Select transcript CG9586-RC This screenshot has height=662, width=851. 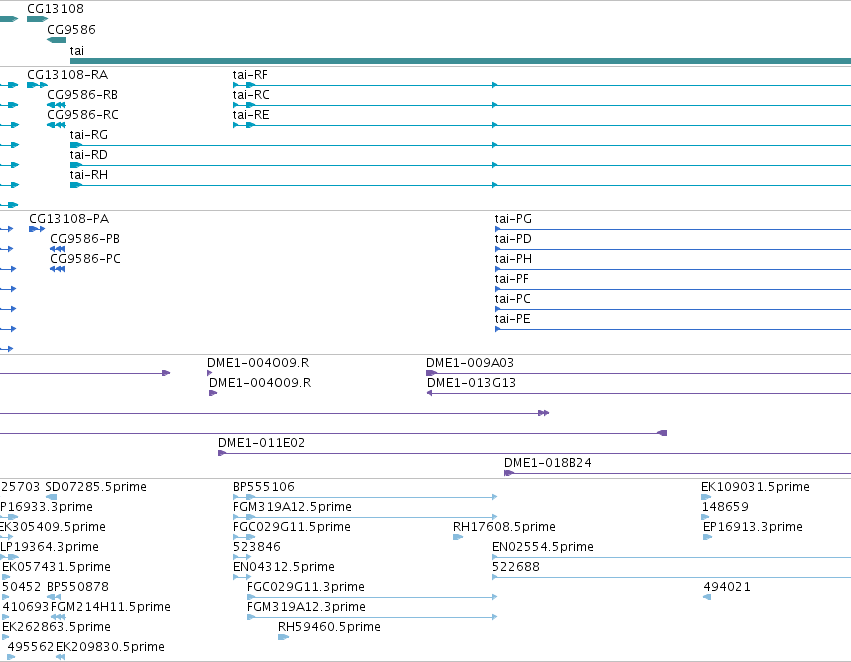pyautogui.click(x=82, y=114)
